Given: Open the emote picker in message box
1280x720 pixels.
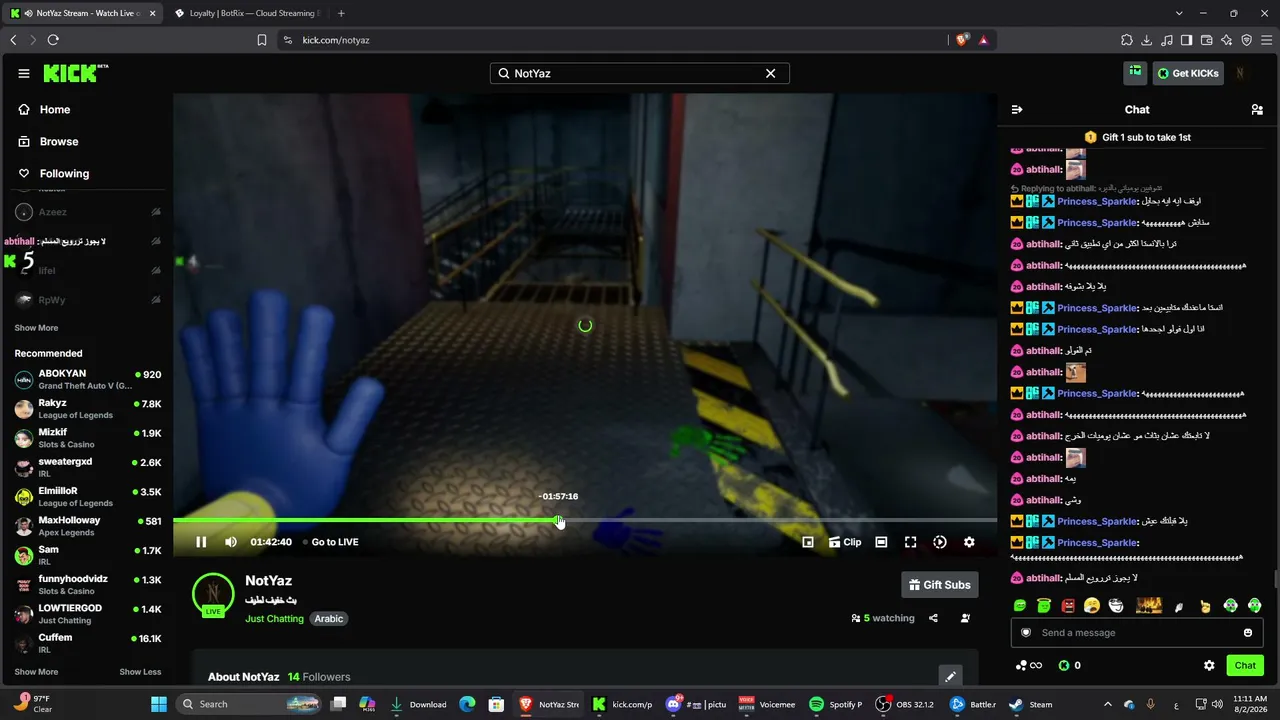Looking at the screenshot, I should coord(1248,633).
